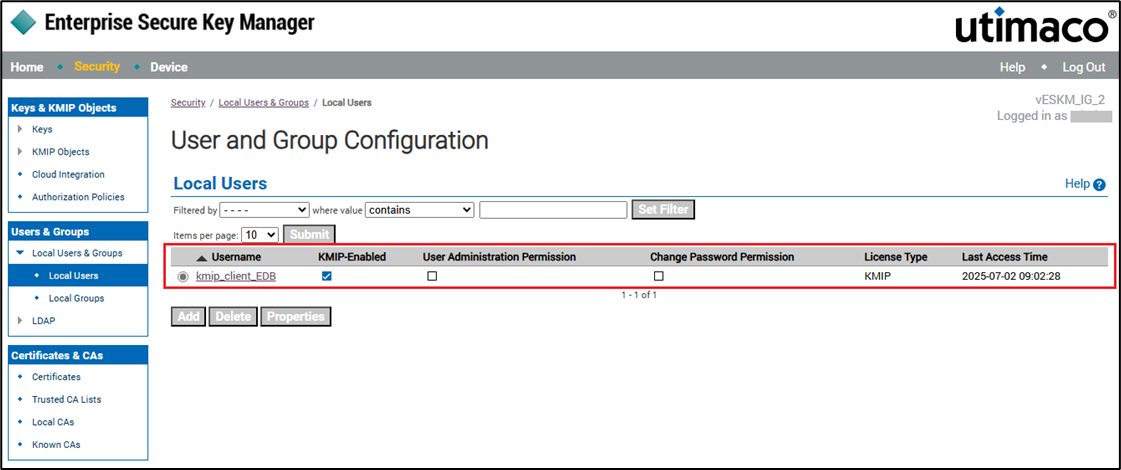Click the Utimaco logo

1037,27
